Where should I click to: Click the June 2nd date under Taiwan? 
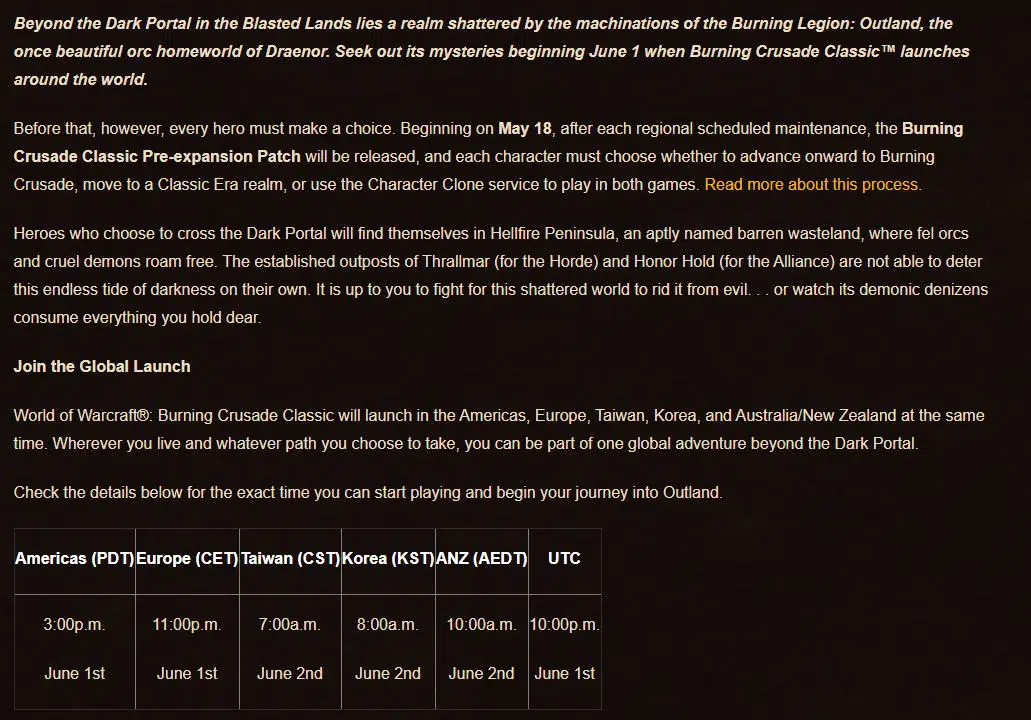coord(289,673)
